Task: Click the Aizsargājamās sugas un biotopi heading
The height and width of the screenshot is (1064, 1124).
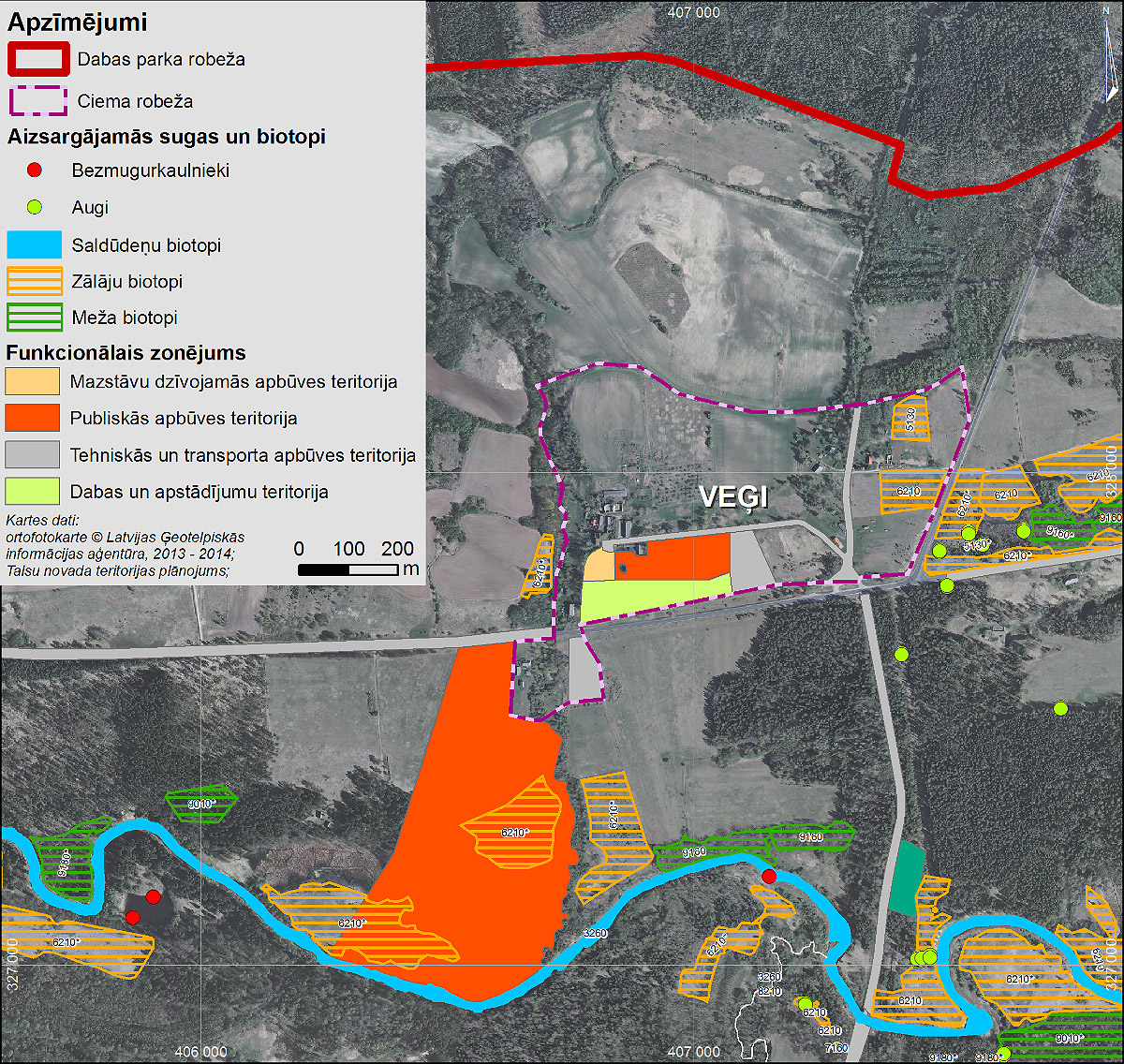Action: coord(167,137)
